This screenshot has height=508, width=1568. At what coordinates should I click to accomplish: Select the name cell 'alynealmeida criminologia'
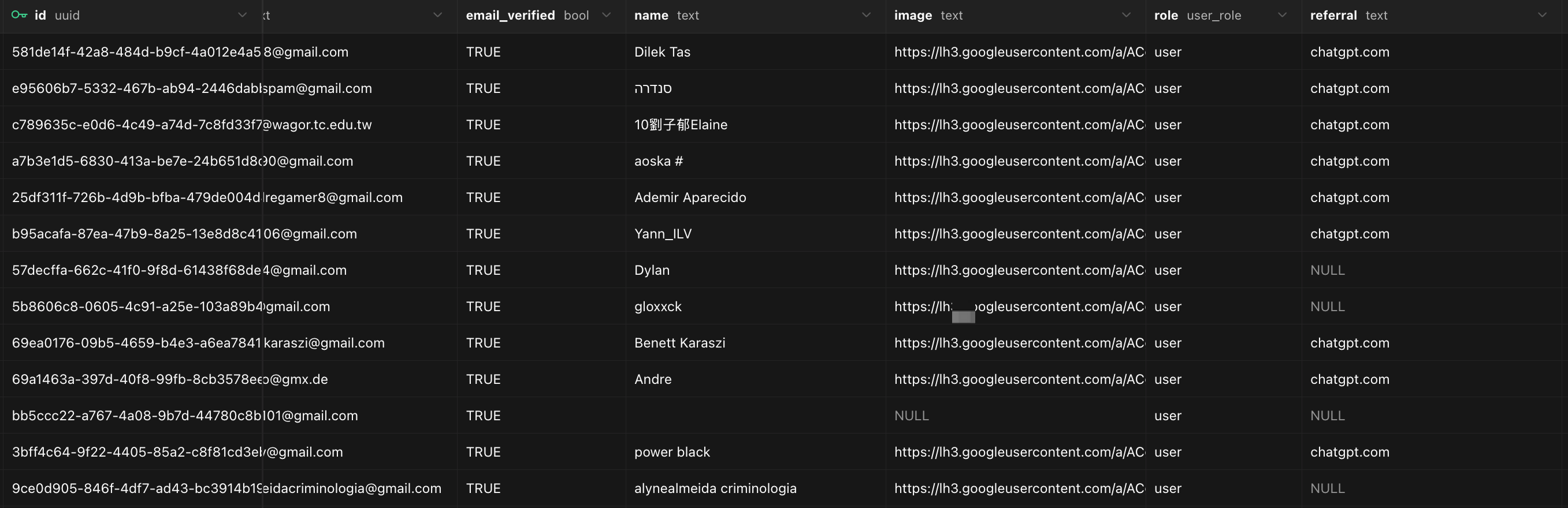pyautogui.click(x=715, y=488)
